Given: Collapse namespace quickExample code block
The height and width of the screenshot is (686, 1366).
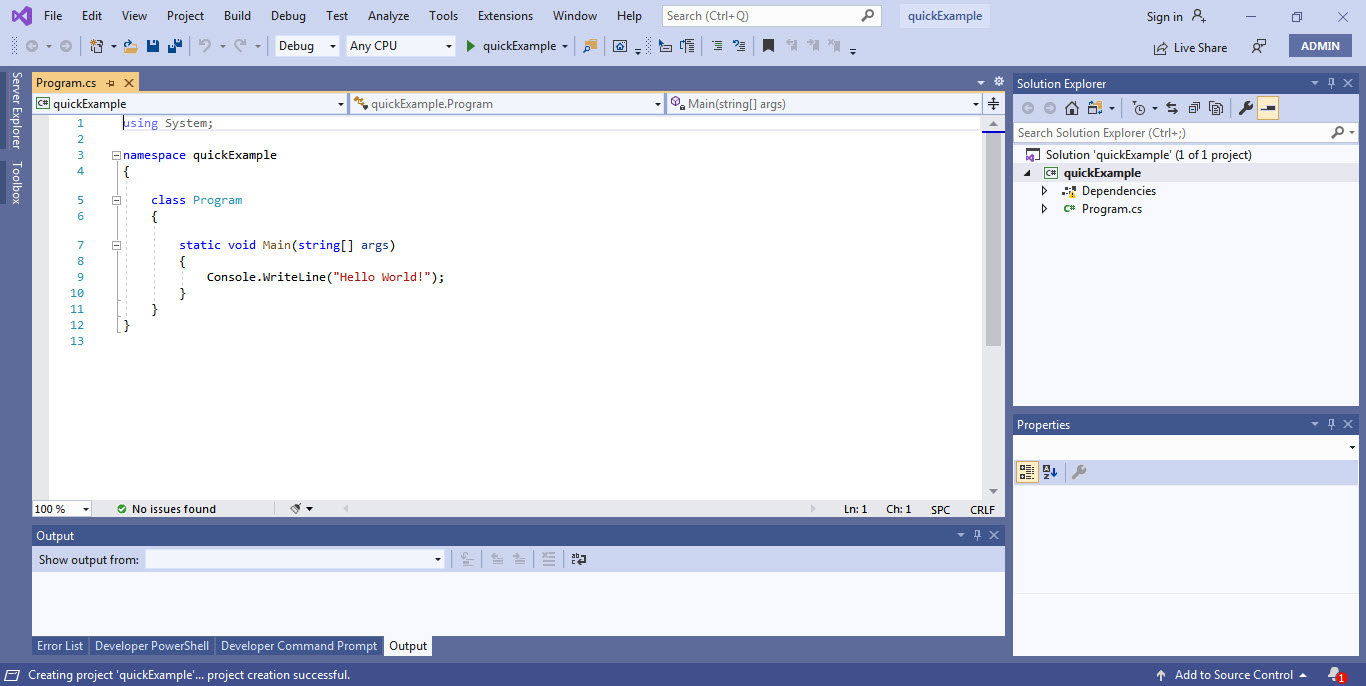Looking at the screenshot, I should 116,156.
